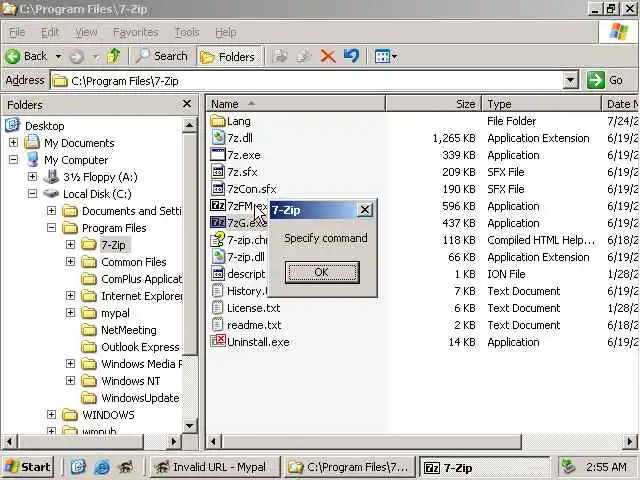Open the Favorites menu
Viewport: 640px width, 480px height.
tap(136, 32)
